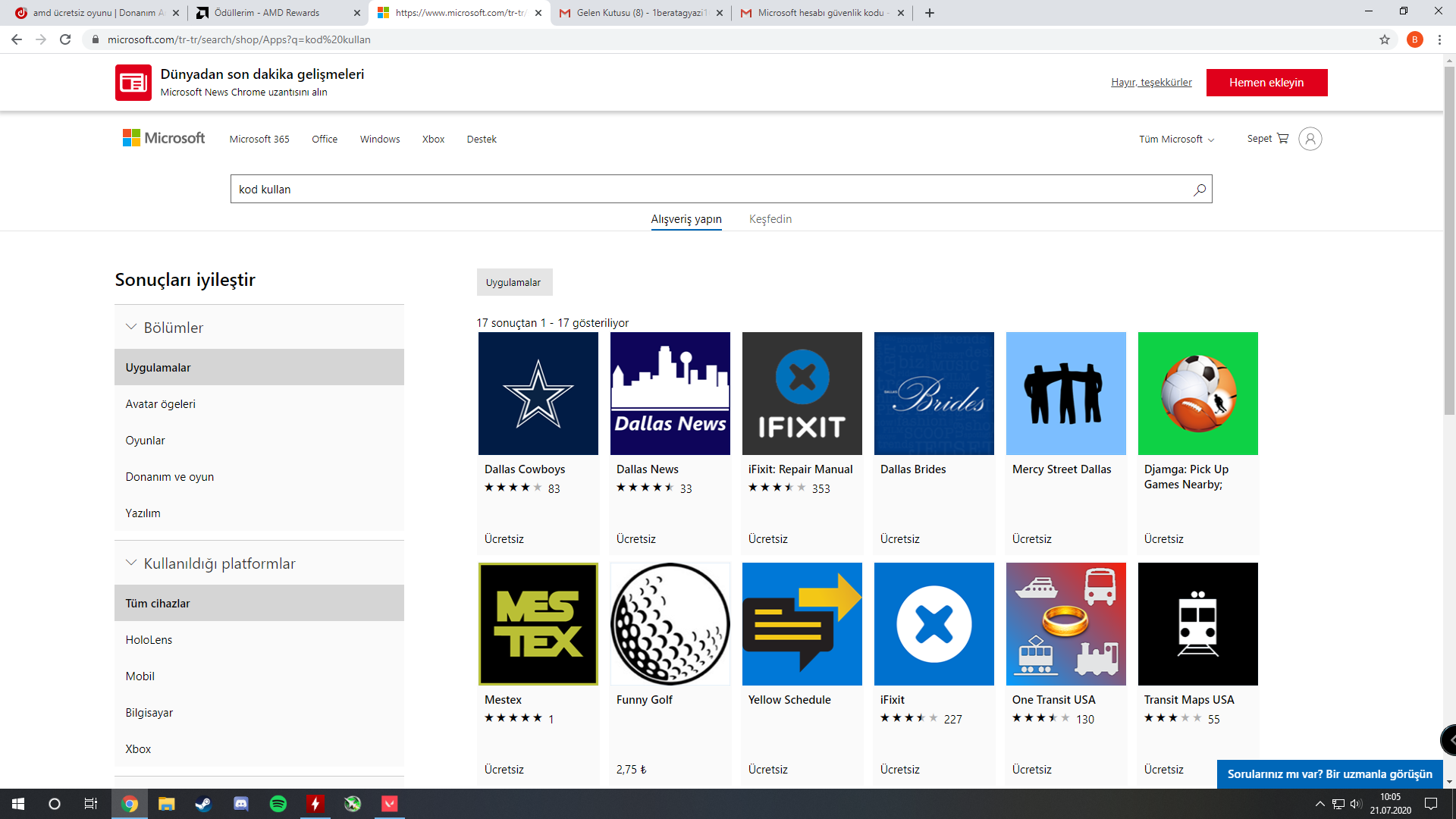Click Hemen ekleyin red button
Viewport: 1456px width, 819px height.
click(x=1266, y=83)
